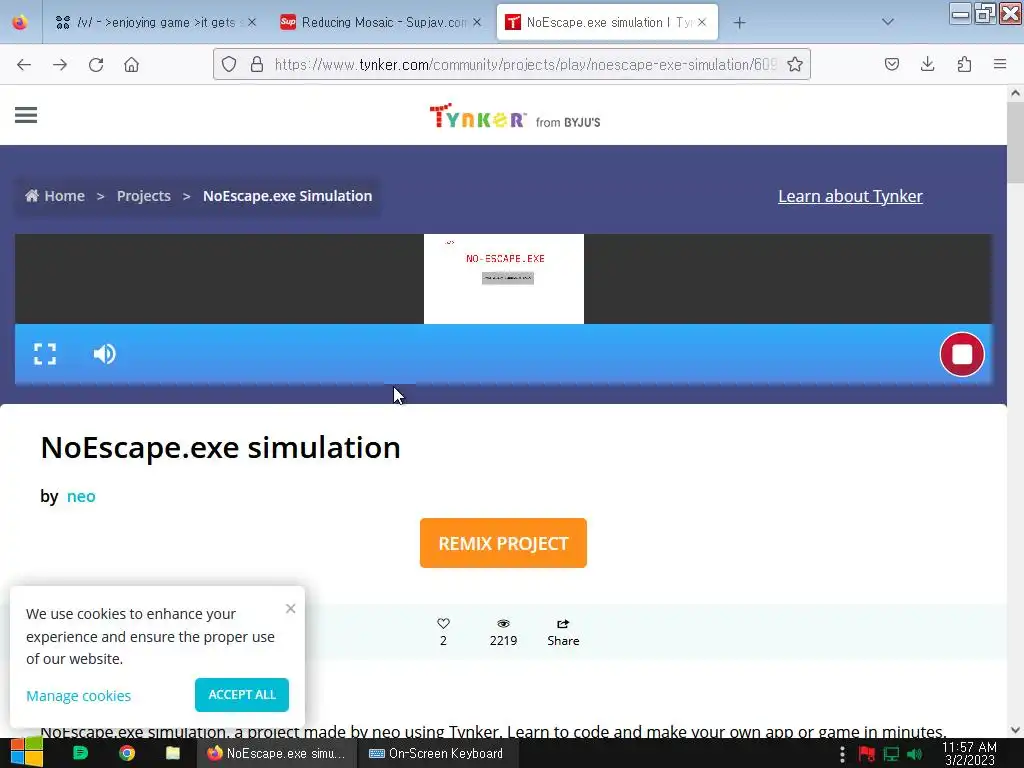The width and height of the screenshot is (1024, 768).
Task: Close the NoEscape.exe simulation tab
Action: pyautogui.click(x=702, y=23)
